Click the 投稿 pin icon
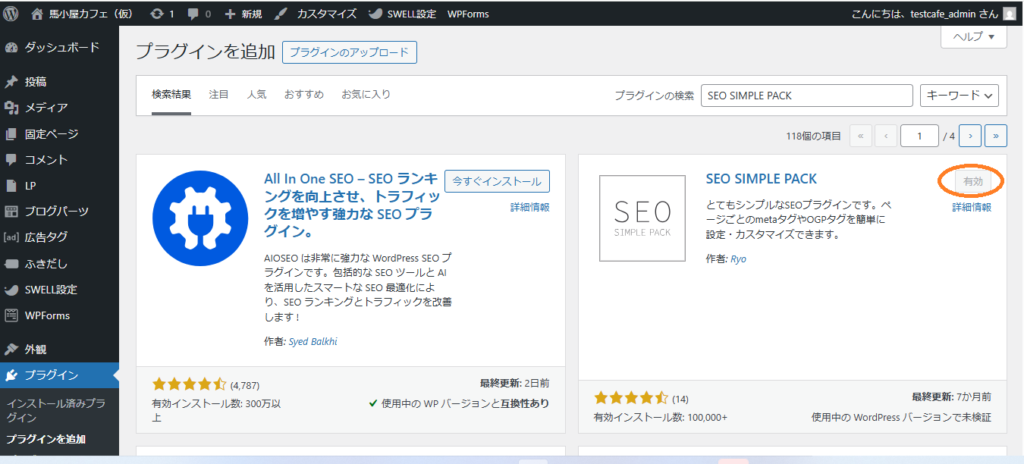 (11, 82)
